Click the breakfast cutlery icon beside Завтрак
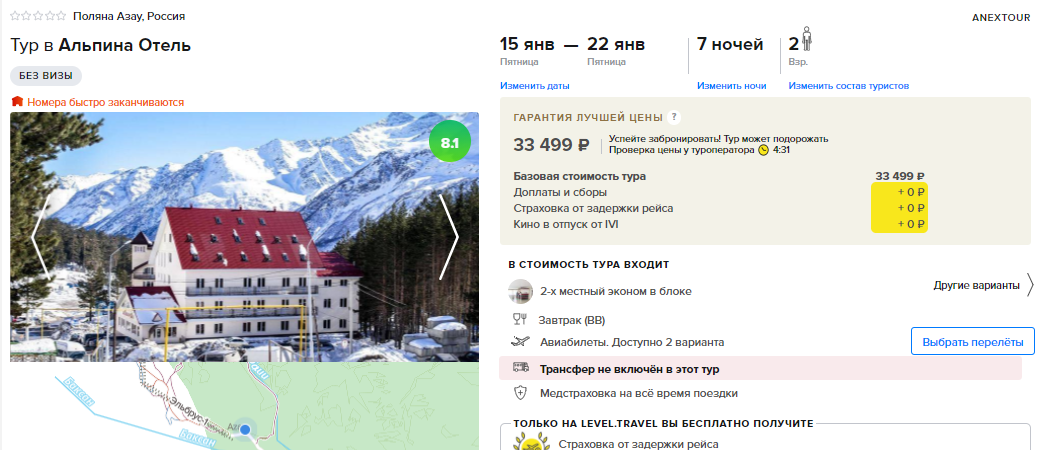 coord(520,319)
